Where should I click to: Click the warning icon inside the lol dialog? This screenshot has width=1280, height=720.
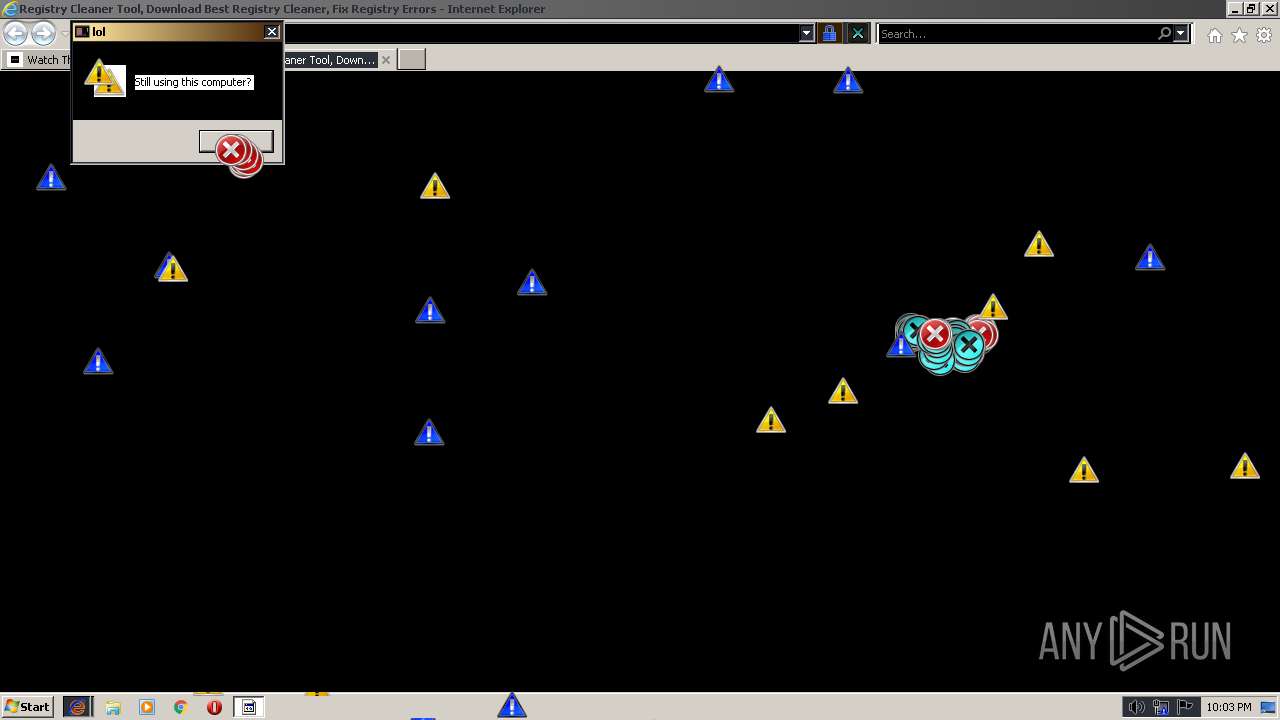tap(103, 77)
